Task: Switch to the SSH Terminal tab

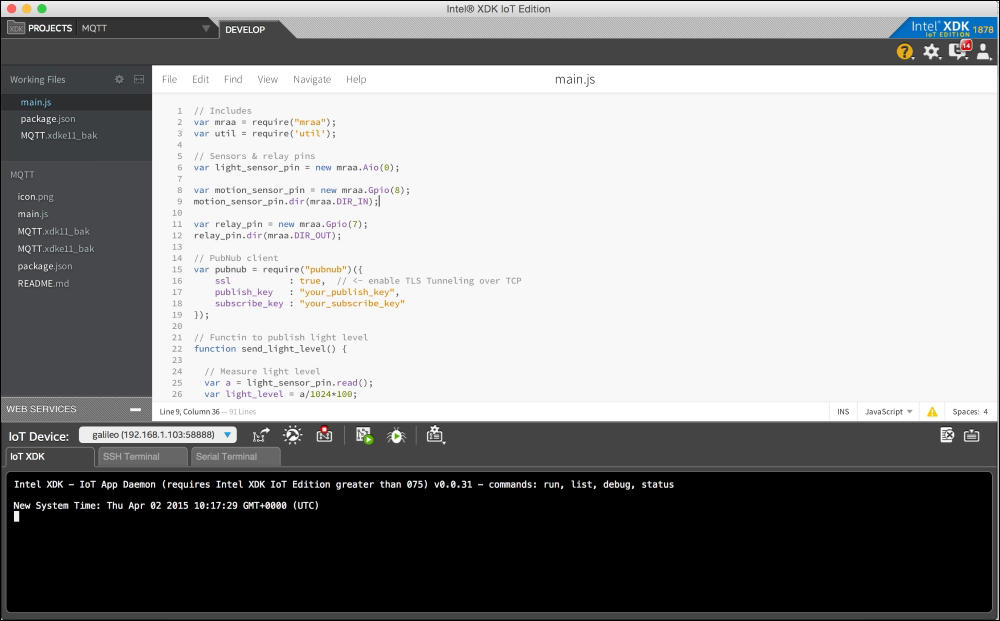Action: coord(142,457)
